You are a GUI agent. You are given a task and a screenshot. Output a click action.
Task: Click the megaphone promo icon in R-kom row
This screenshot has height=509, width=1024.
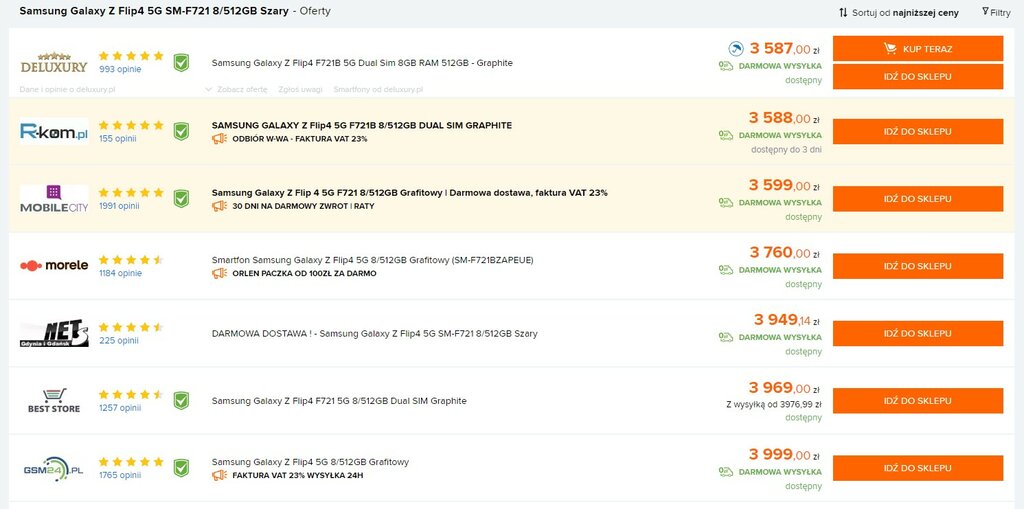pos(219,139)
